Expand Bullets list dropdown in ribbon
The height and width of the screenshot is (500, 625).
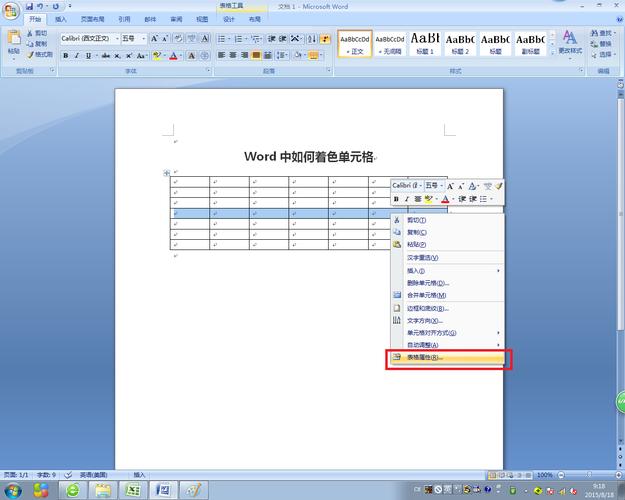click(229, 39)
